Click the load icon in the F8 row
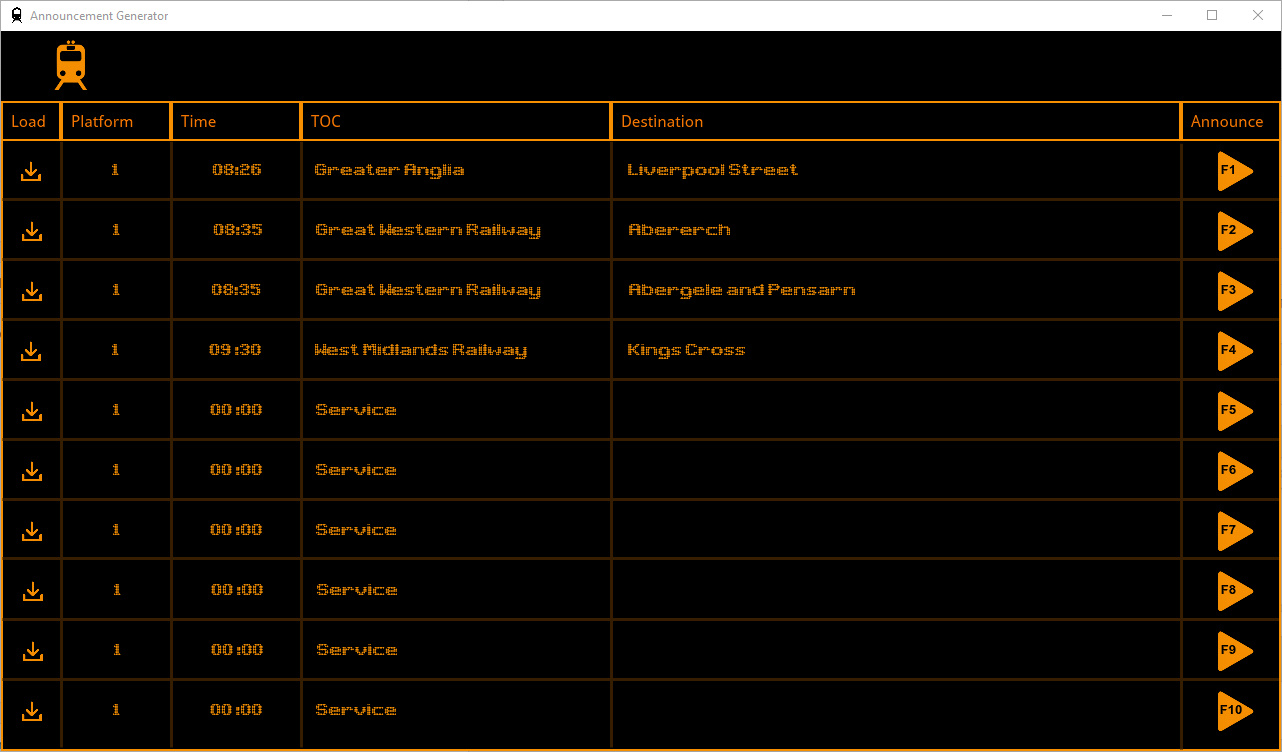The height and width of the screenshot is (752, 1282). (x=32, y=592)
